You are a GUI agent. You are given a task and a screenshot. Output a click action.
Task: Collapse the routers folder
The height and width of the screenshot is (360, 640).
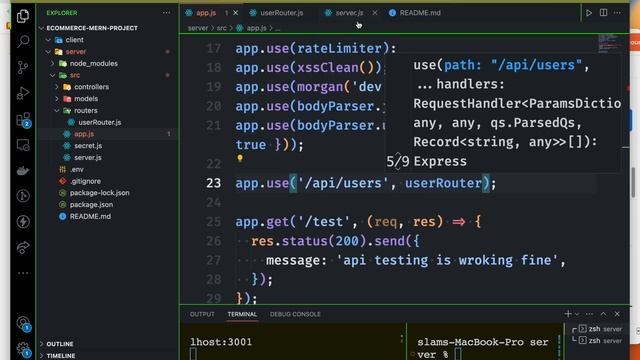[108, 111]
